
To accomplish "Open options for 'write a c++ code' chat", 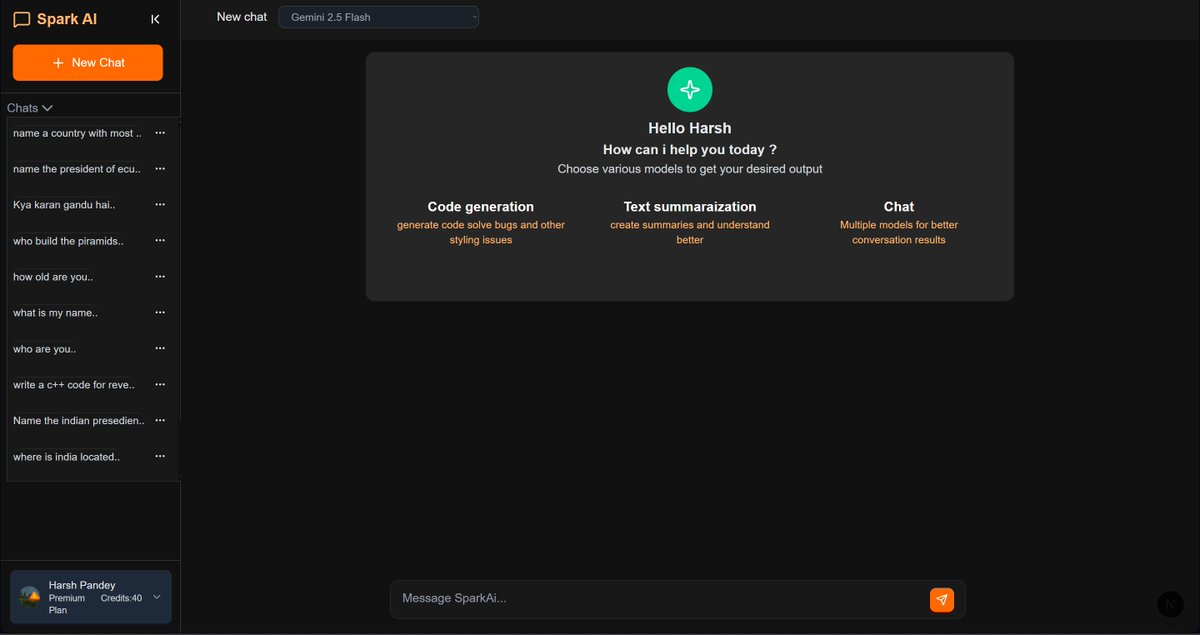I will 160,385.
